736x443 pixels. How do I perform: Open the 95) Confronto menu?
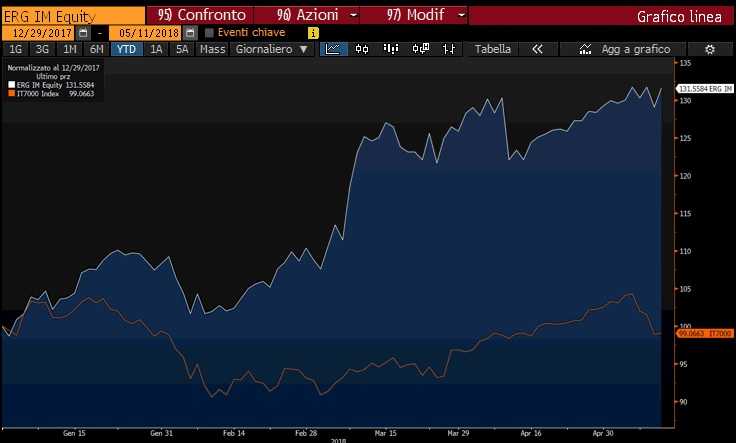(201, 15)
